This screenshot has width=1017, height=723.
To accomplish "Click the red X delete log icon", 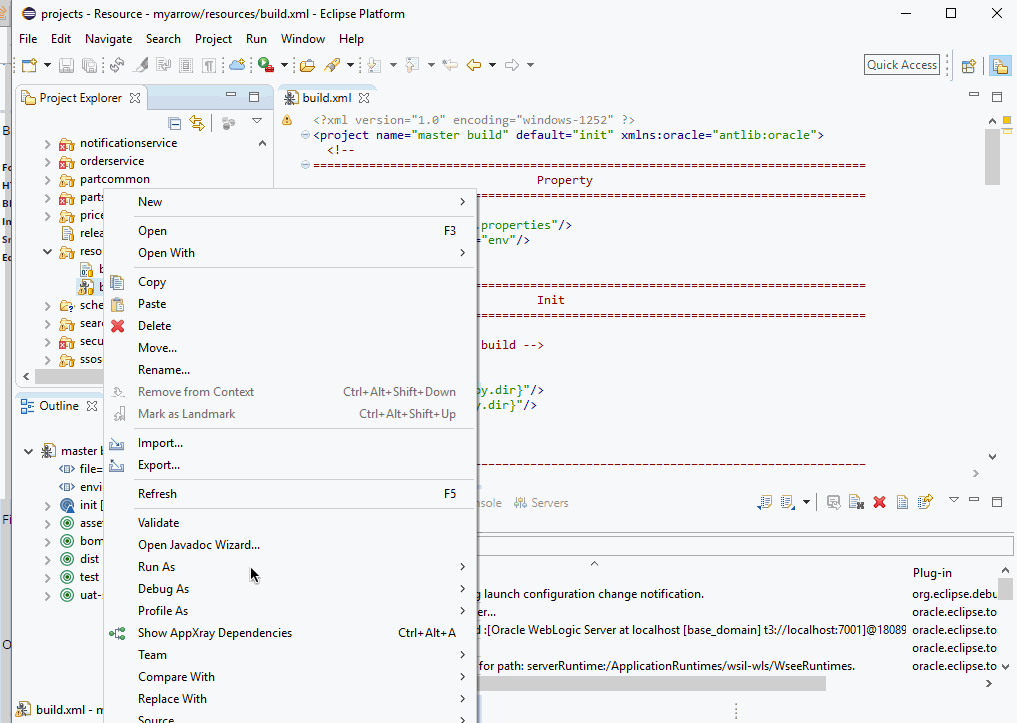I will 879,502.
